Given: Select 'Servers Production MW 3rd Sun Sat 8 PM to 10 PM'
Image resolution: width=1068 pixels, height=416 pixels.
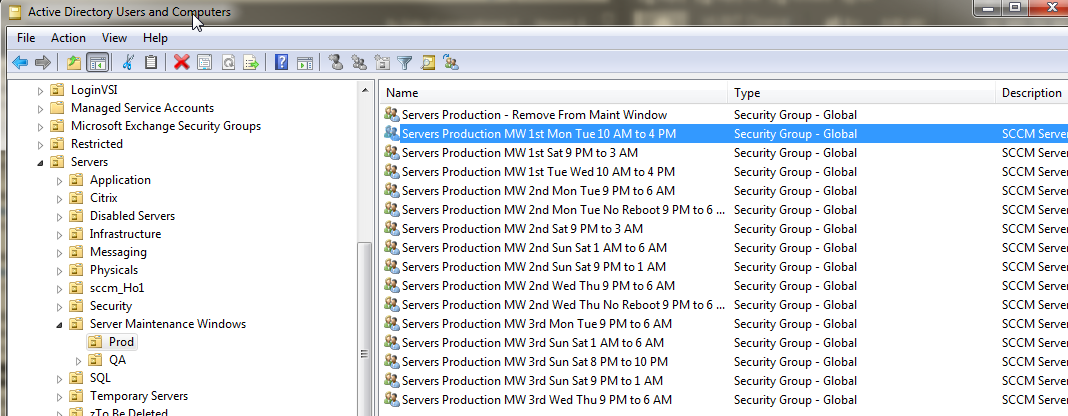Looking at the screenshot, I should pyautogui.click(x=535, y=362).
